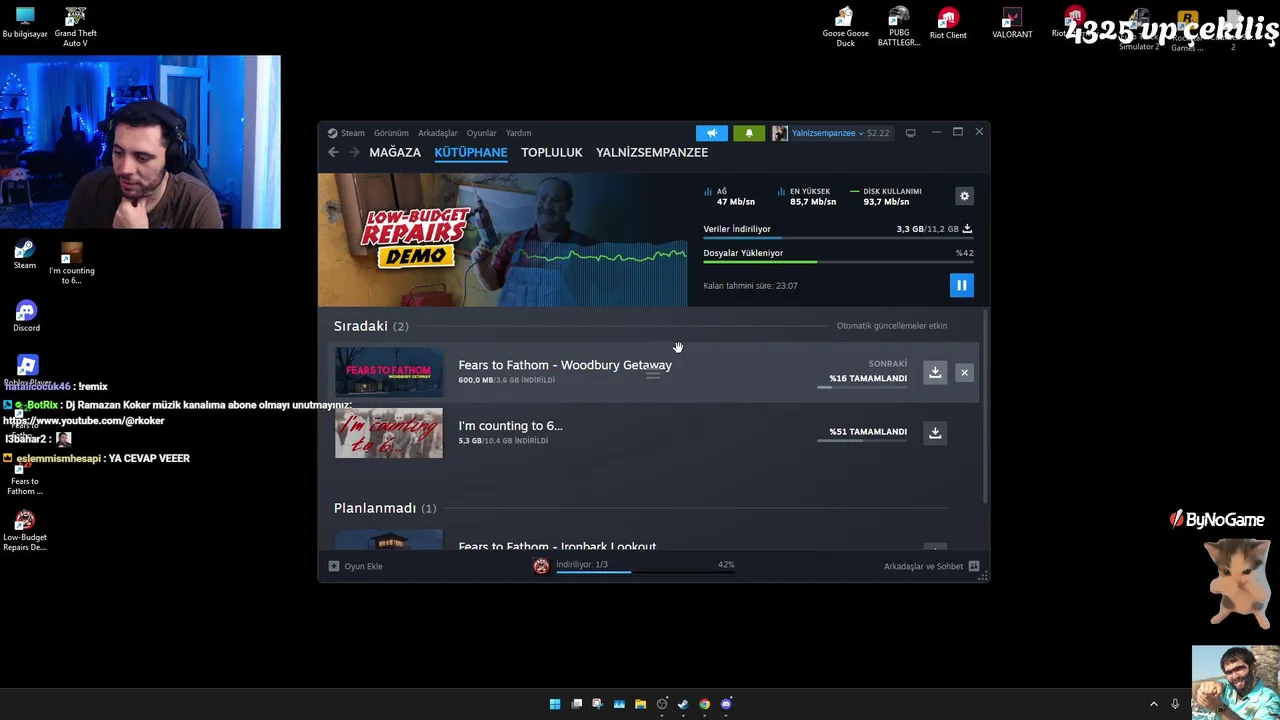Click Otomatik güncellemeler etkin text
The width and height of the screenshot is (1280, 720).
click(x=892, y=326)
